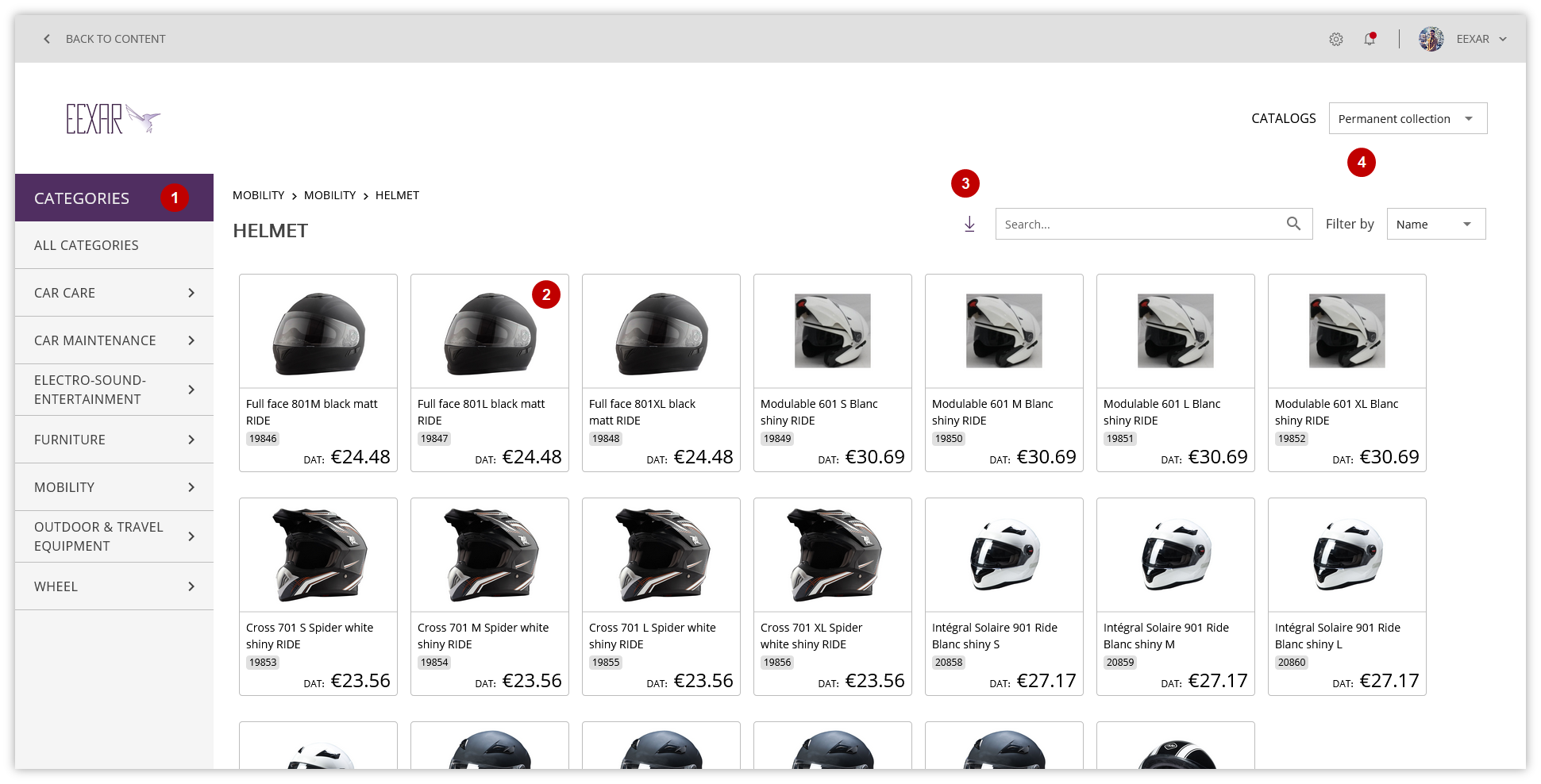1541x784 pixels.
Task: Open the settings gear icon
Action: pyautogui.click(x=1336, y=39)
